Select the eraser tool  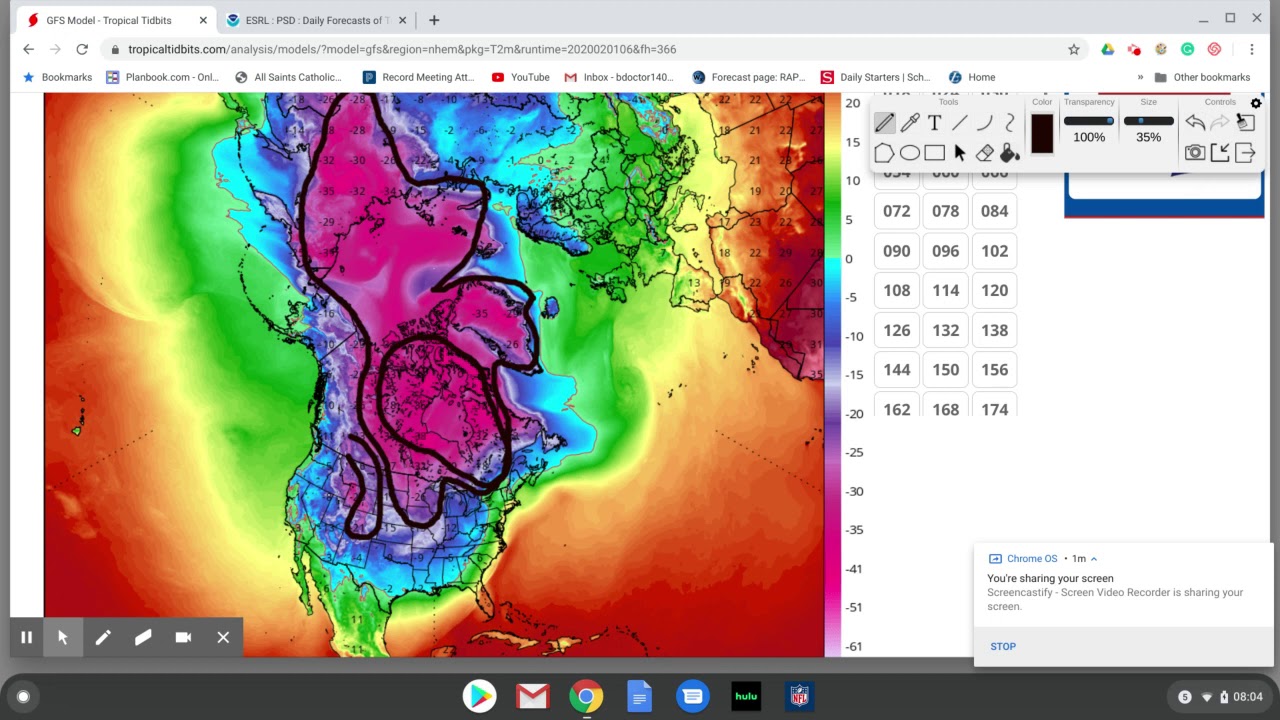[x=984, y=153]
